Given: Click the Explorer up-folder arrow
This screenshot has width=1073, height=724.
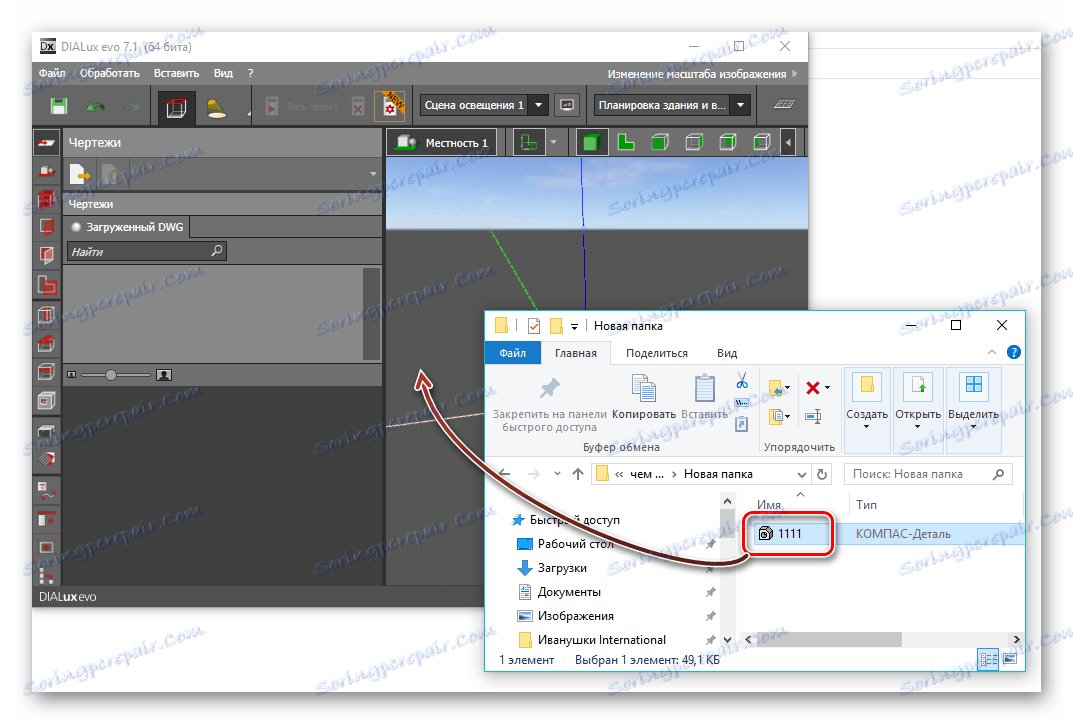Looking at the screenshot, I should tap(578, 474).
